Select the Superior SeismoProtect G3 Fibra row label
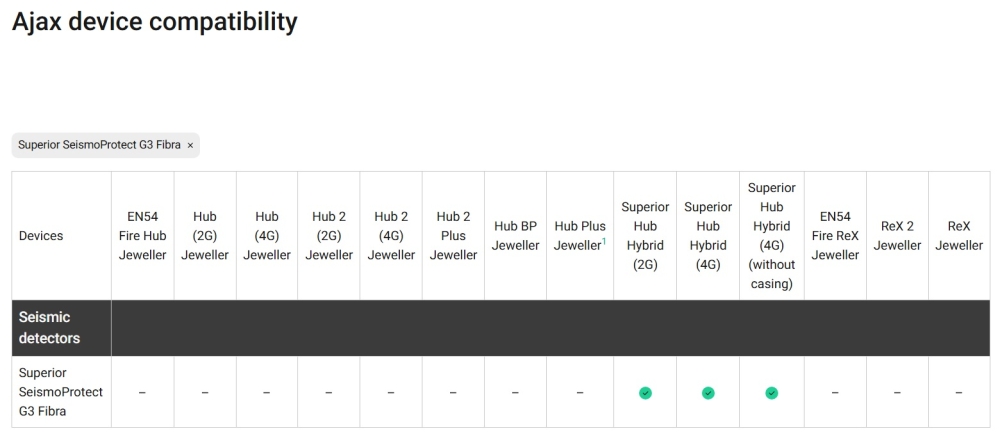The height and width of the screenshot is (436, 1000). pyautogui.click(x=60, y=392)
